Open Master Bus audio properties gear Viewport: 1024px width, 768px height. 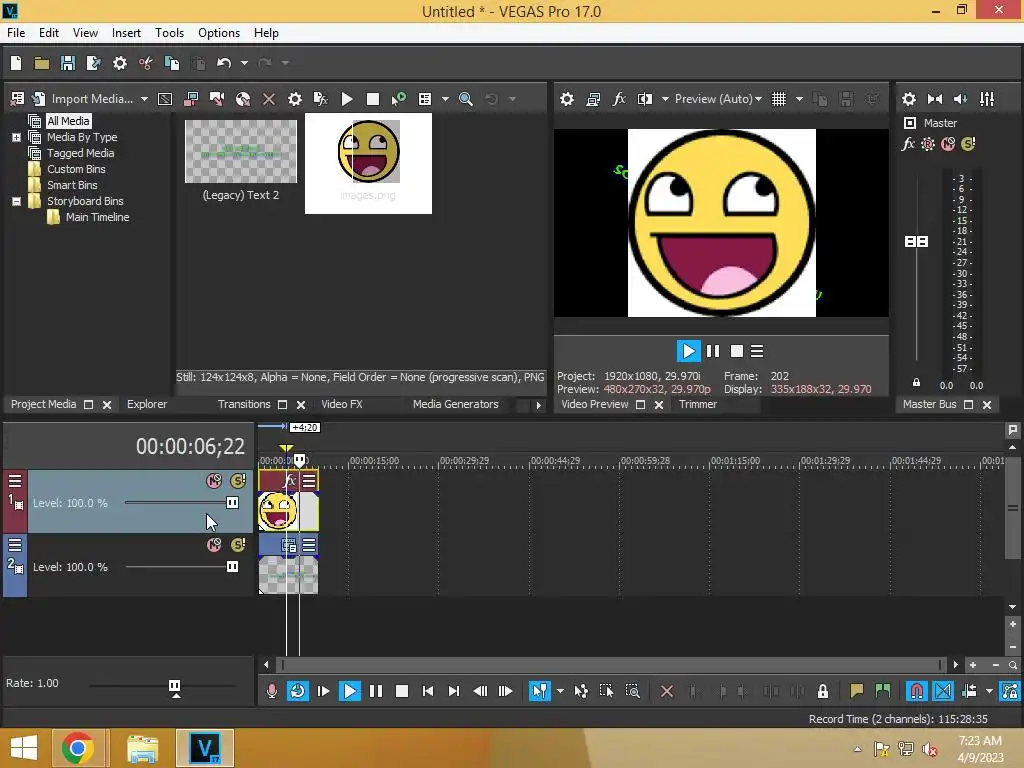pyautogui.click(x=908, y=99)
